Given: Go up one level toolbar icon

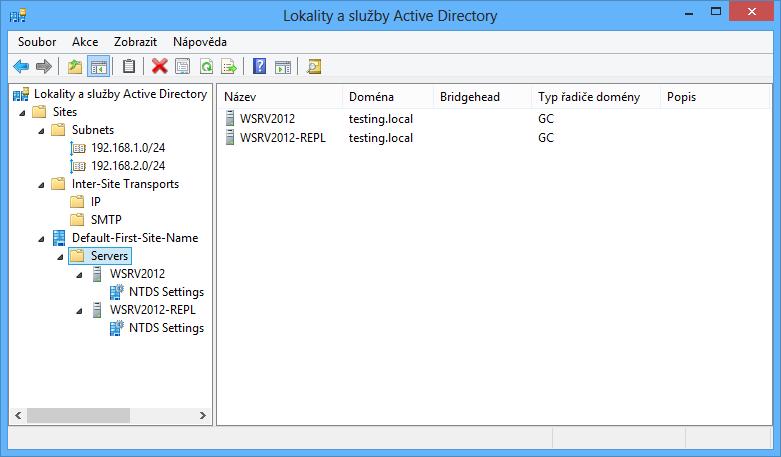Looking at the screenshot, I should [75, 66].
